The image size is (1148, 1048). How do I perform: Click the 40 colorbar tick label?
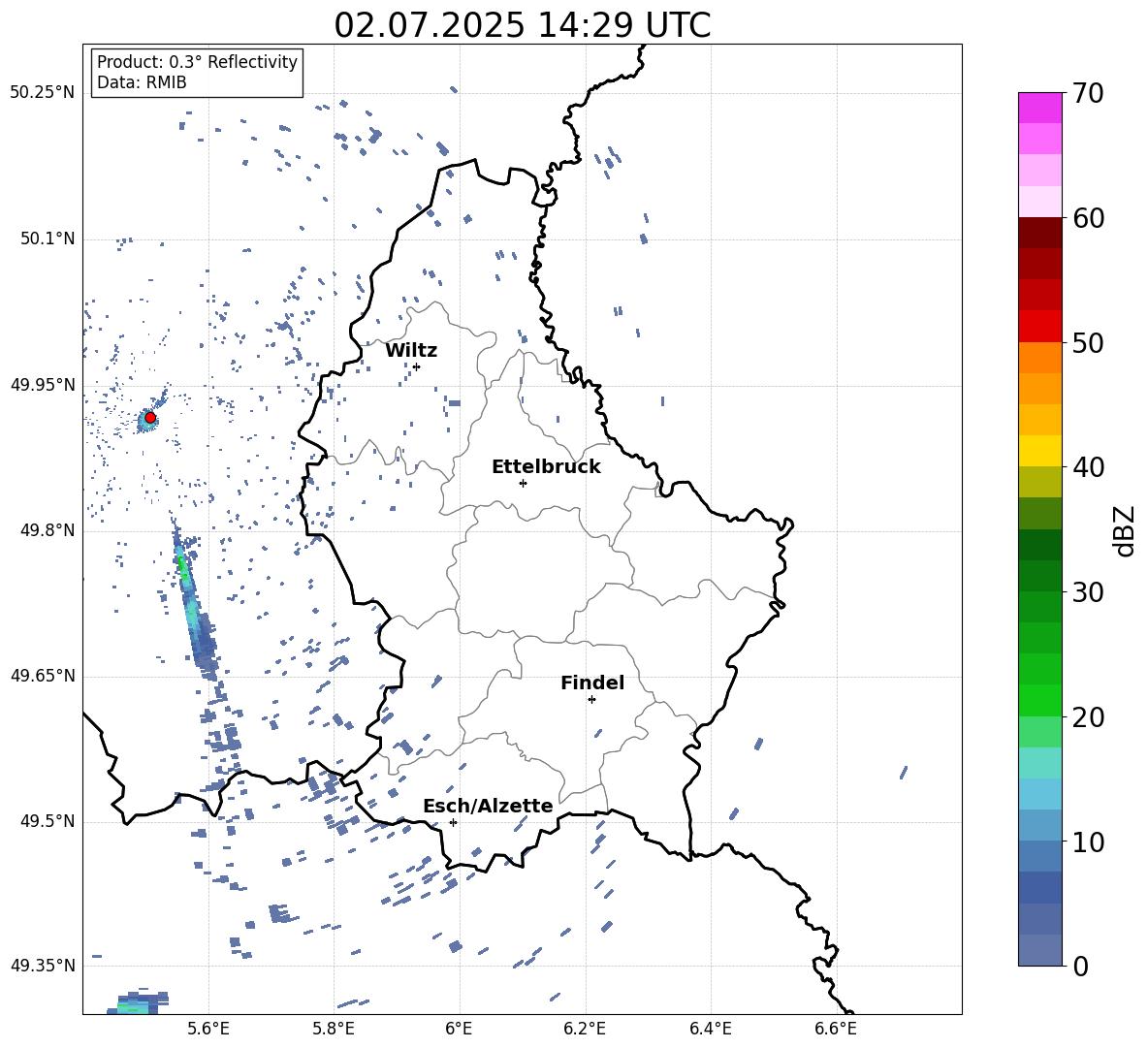[1088, 467]
